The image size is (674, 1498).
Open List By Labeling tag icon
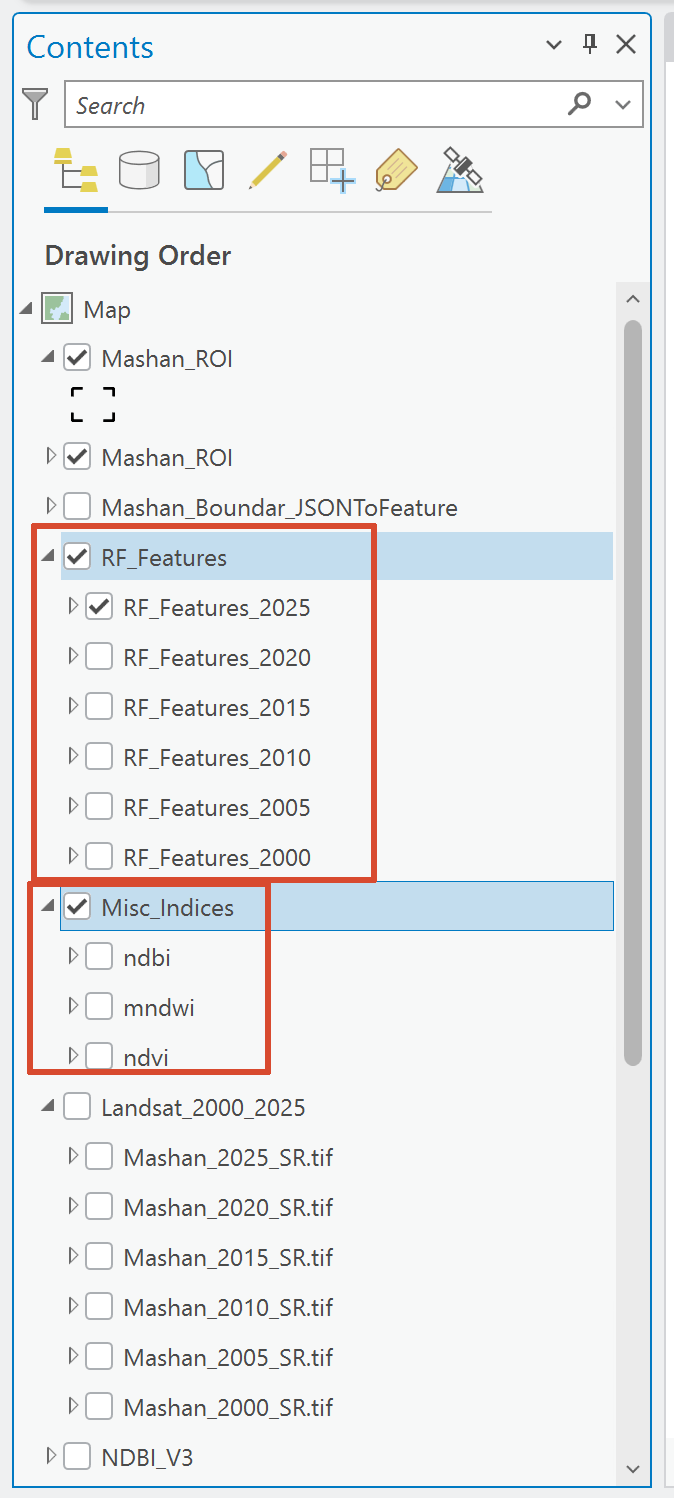coord(396,170)
